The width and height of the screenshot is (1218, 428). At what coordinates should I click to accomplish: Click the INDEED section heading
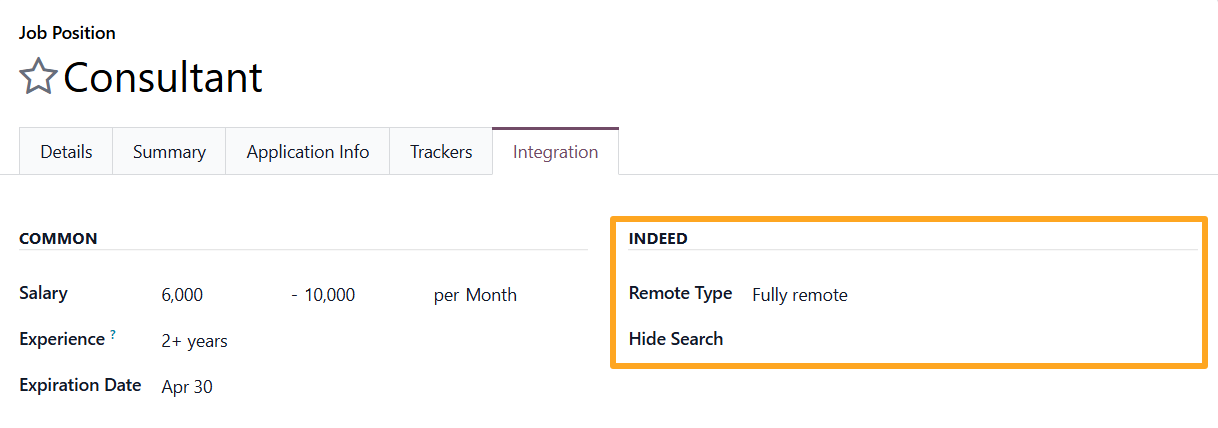(657, 239)
